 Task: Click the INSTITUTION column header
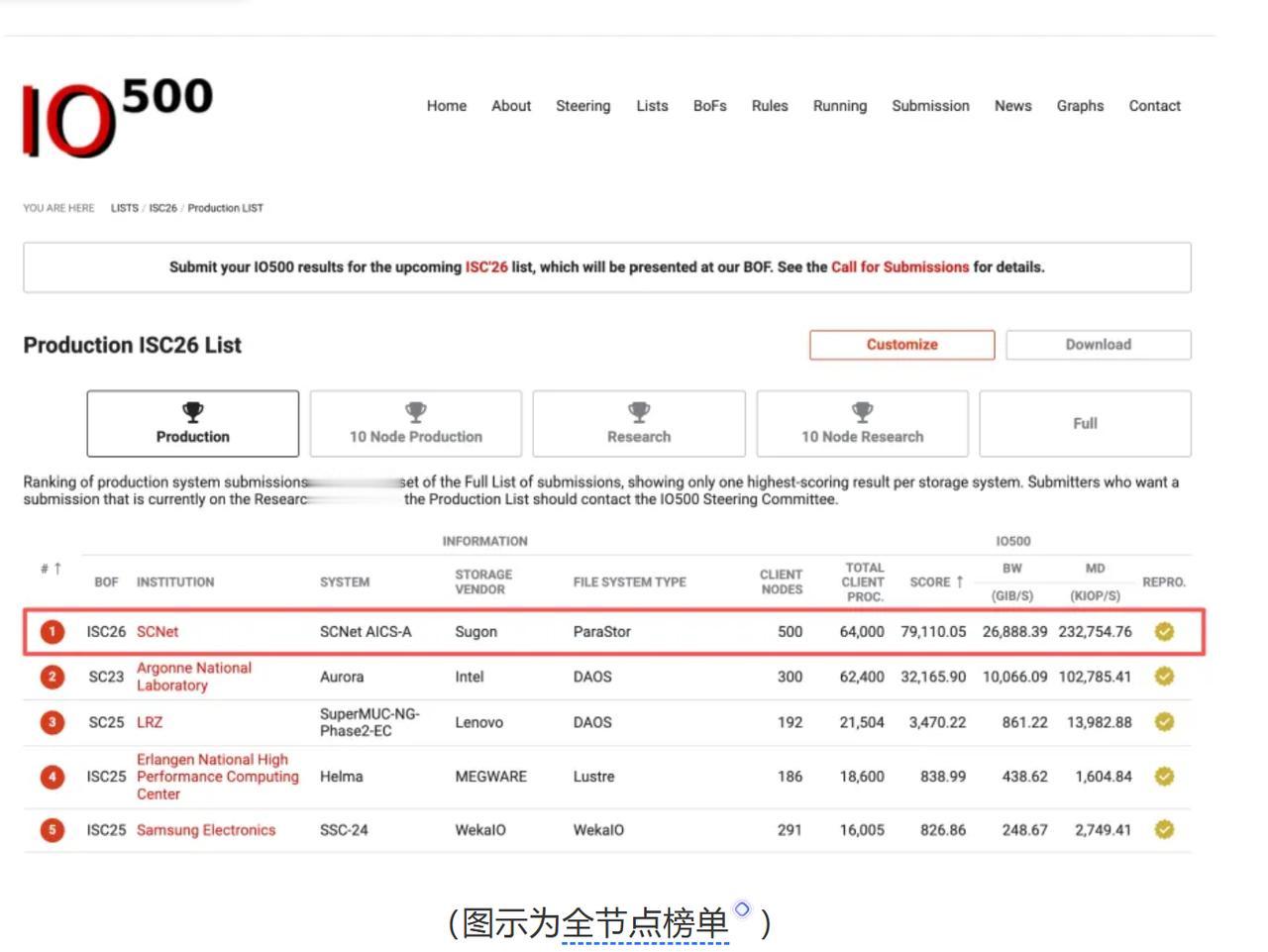175,582
